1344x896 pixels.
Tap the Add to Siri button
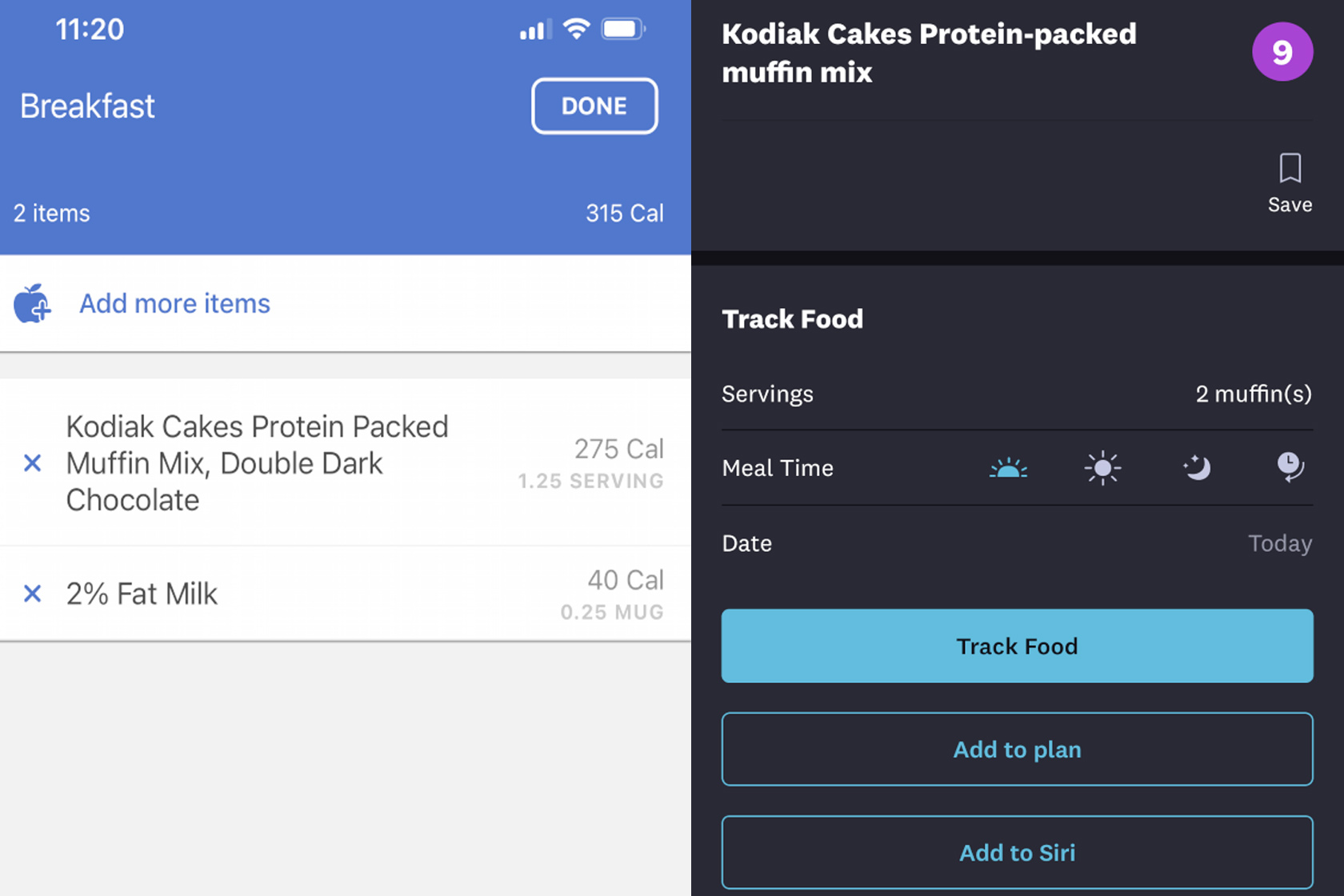[x=1017, y=853]
